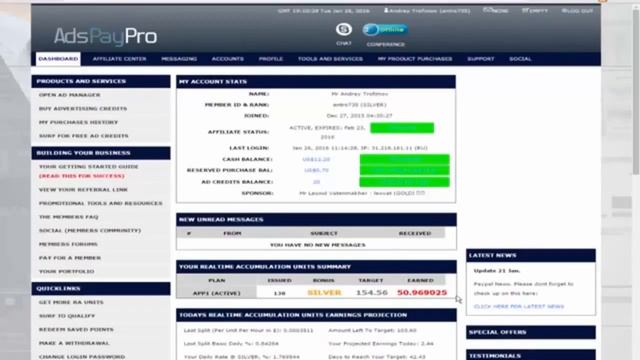Click Buy Advertising Credits
640x360 pixels.
[x=83, y=109]
